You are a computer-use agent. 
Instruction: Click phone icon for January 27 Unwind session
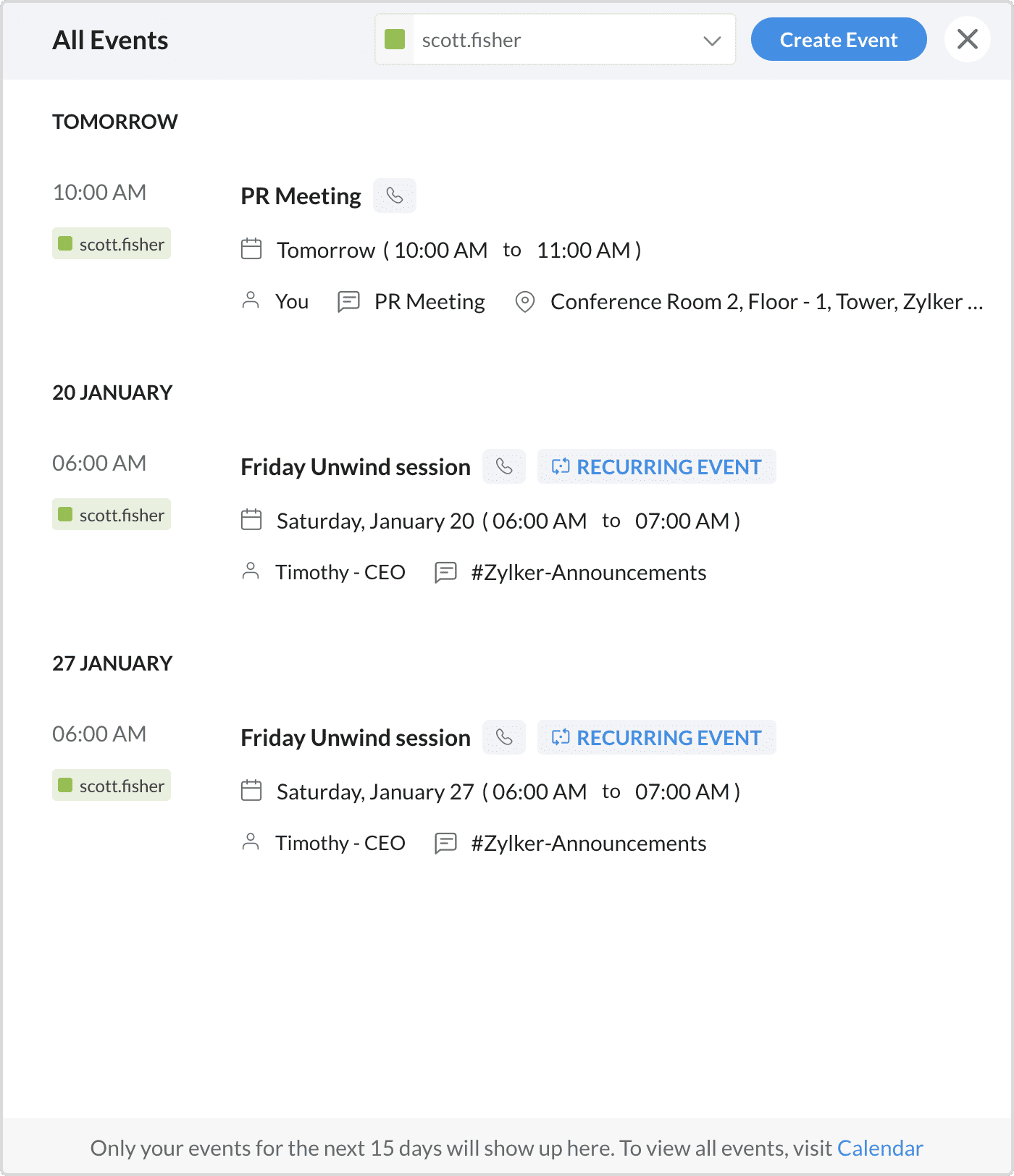click(504, 737)
